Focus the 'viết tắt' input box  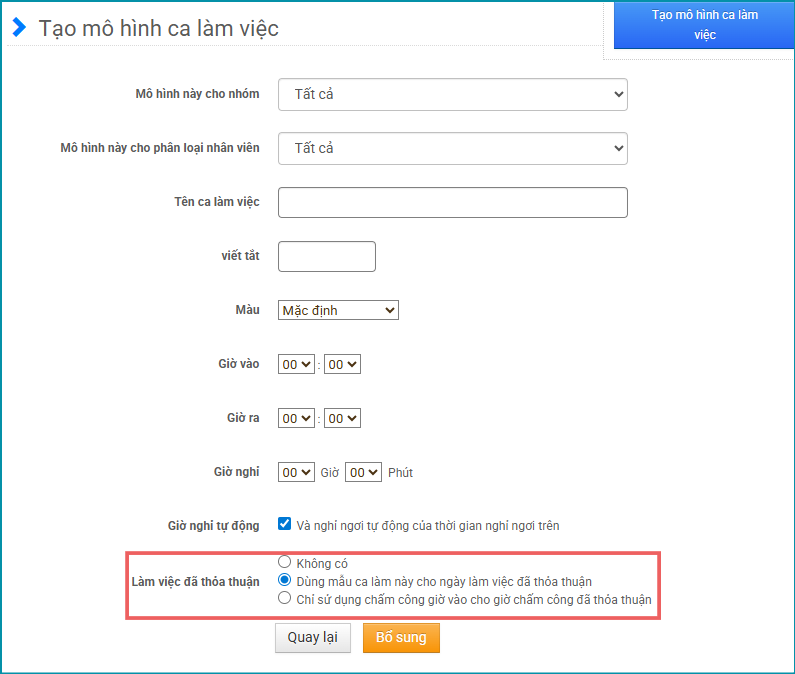pos(326,256)
